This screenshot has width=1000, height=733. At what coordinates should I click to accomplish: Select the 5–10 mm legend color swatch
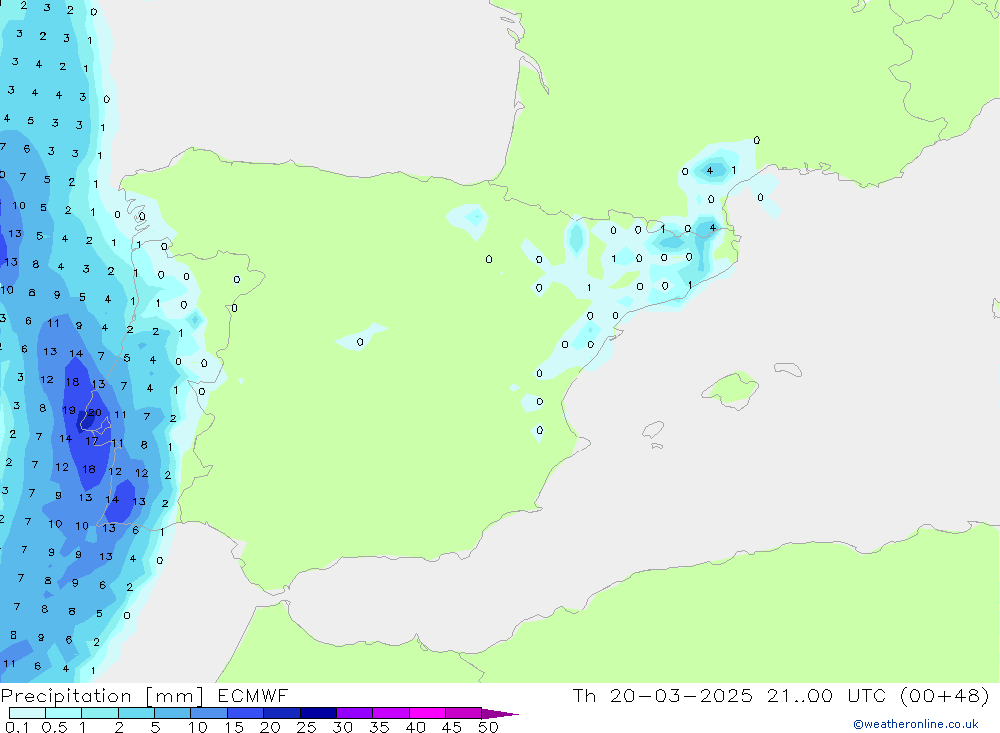(173, 713)
